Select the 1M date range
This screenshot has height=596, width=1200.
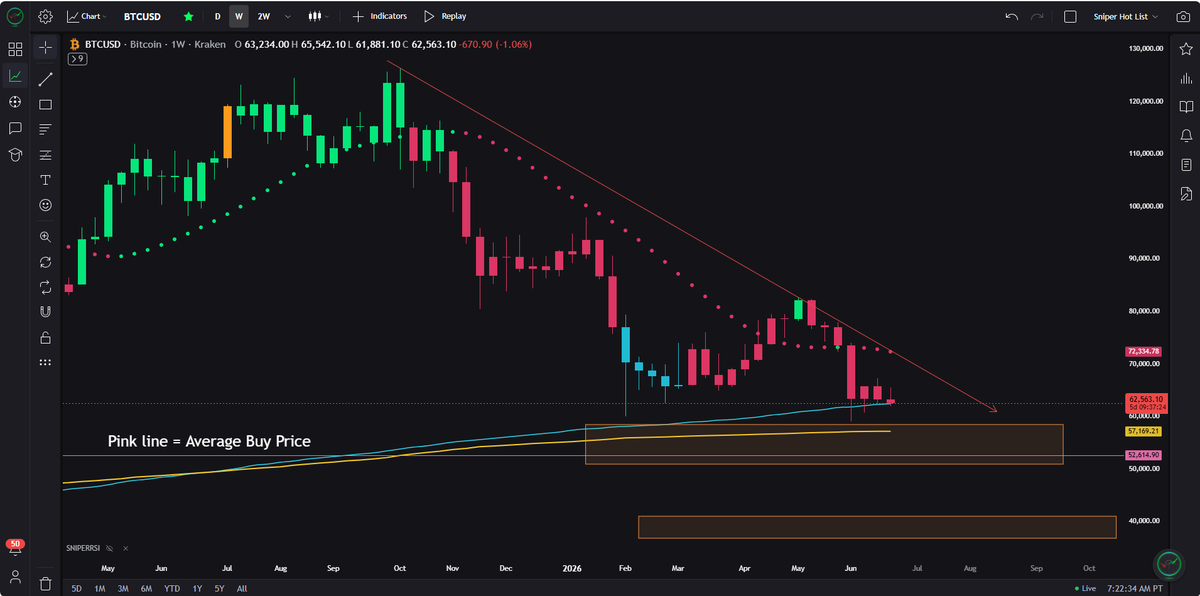[100, 588]
